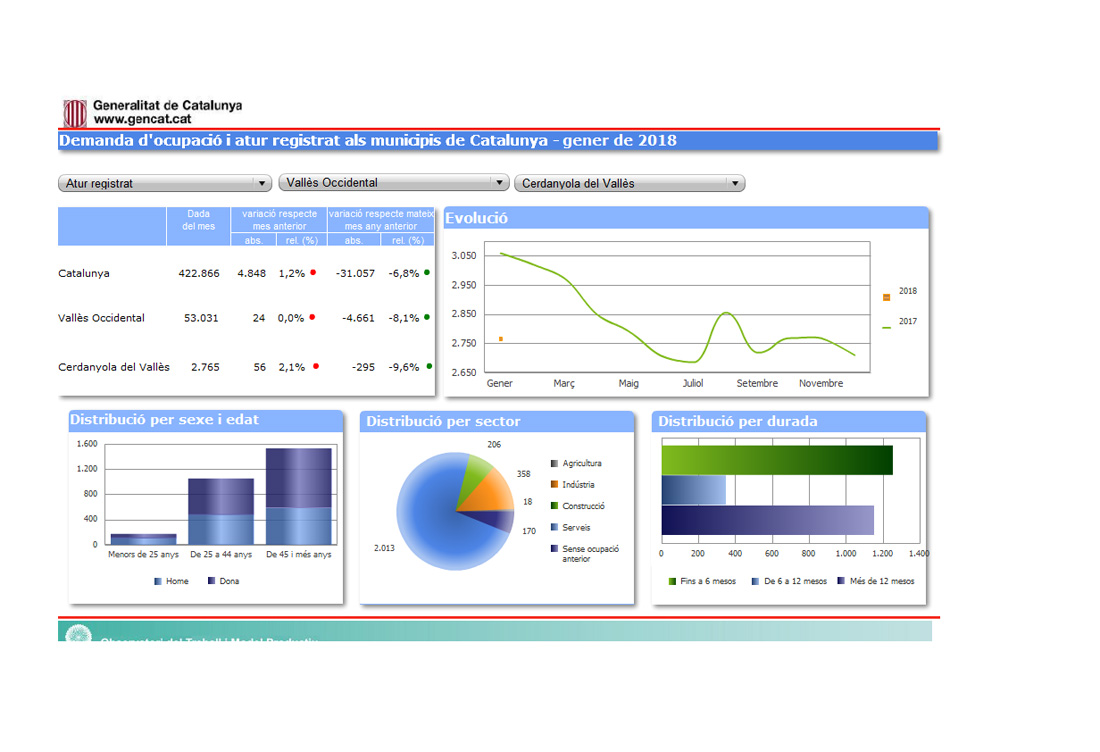This screenshot has height=752, width=1100.
Task: Click the Sense ocupació anterior legend swatch
Action: [554, 549]
